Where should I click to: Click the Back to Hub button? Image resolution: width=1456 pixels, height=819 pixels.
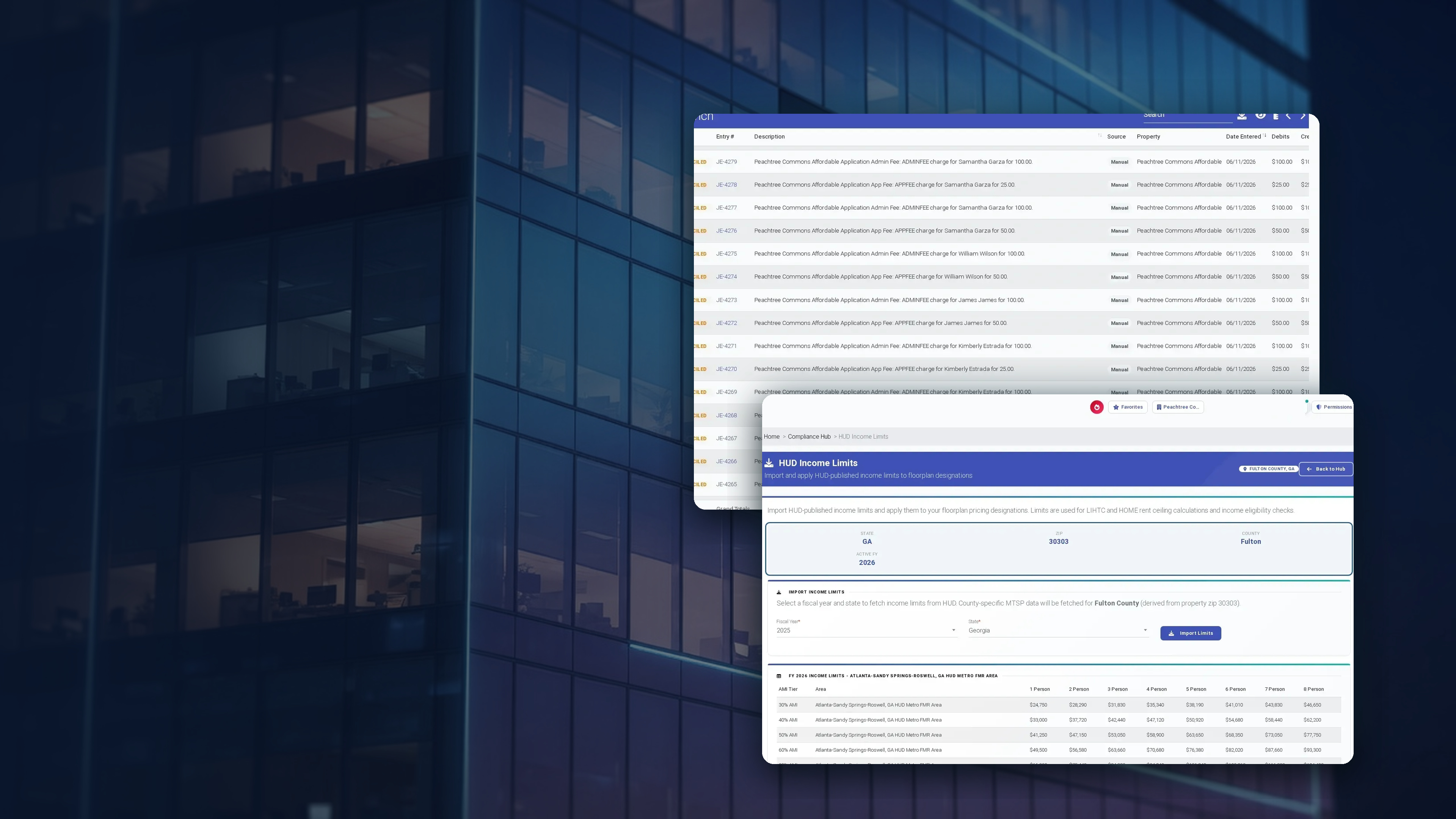click(1326, 469)
